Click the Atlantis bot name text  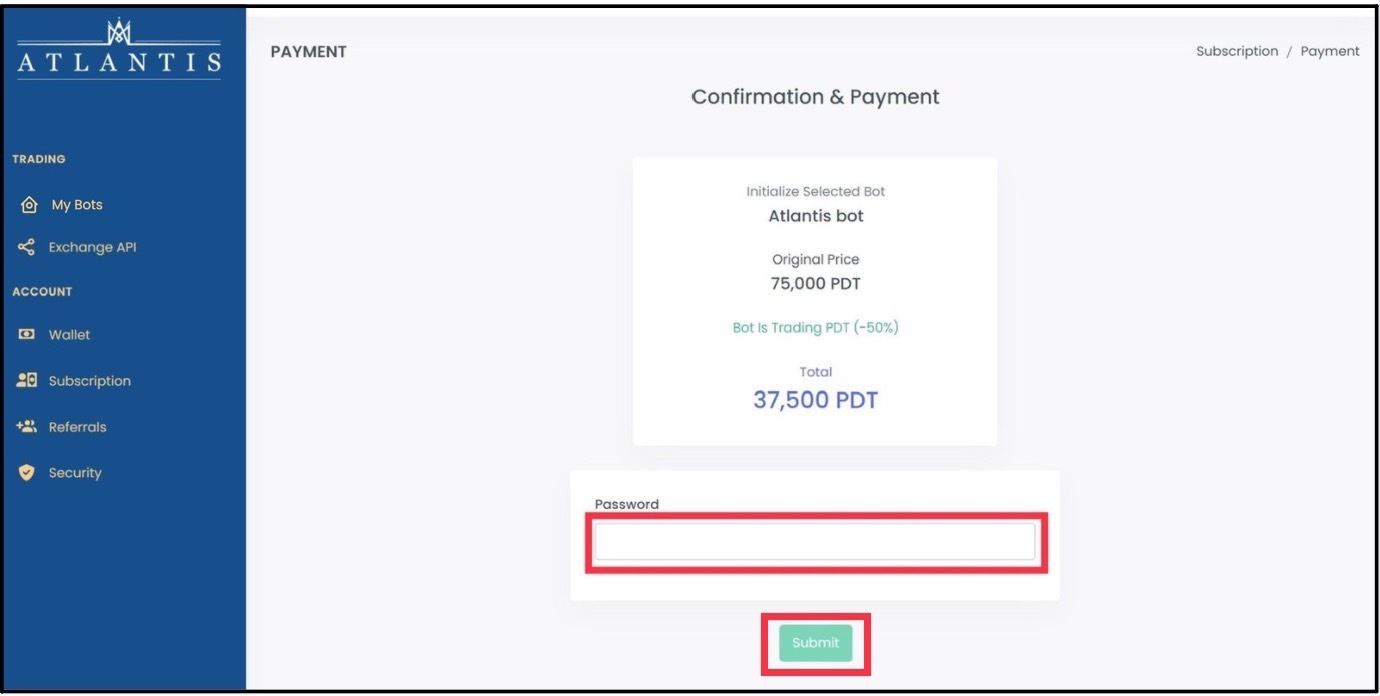pos(816,216)
